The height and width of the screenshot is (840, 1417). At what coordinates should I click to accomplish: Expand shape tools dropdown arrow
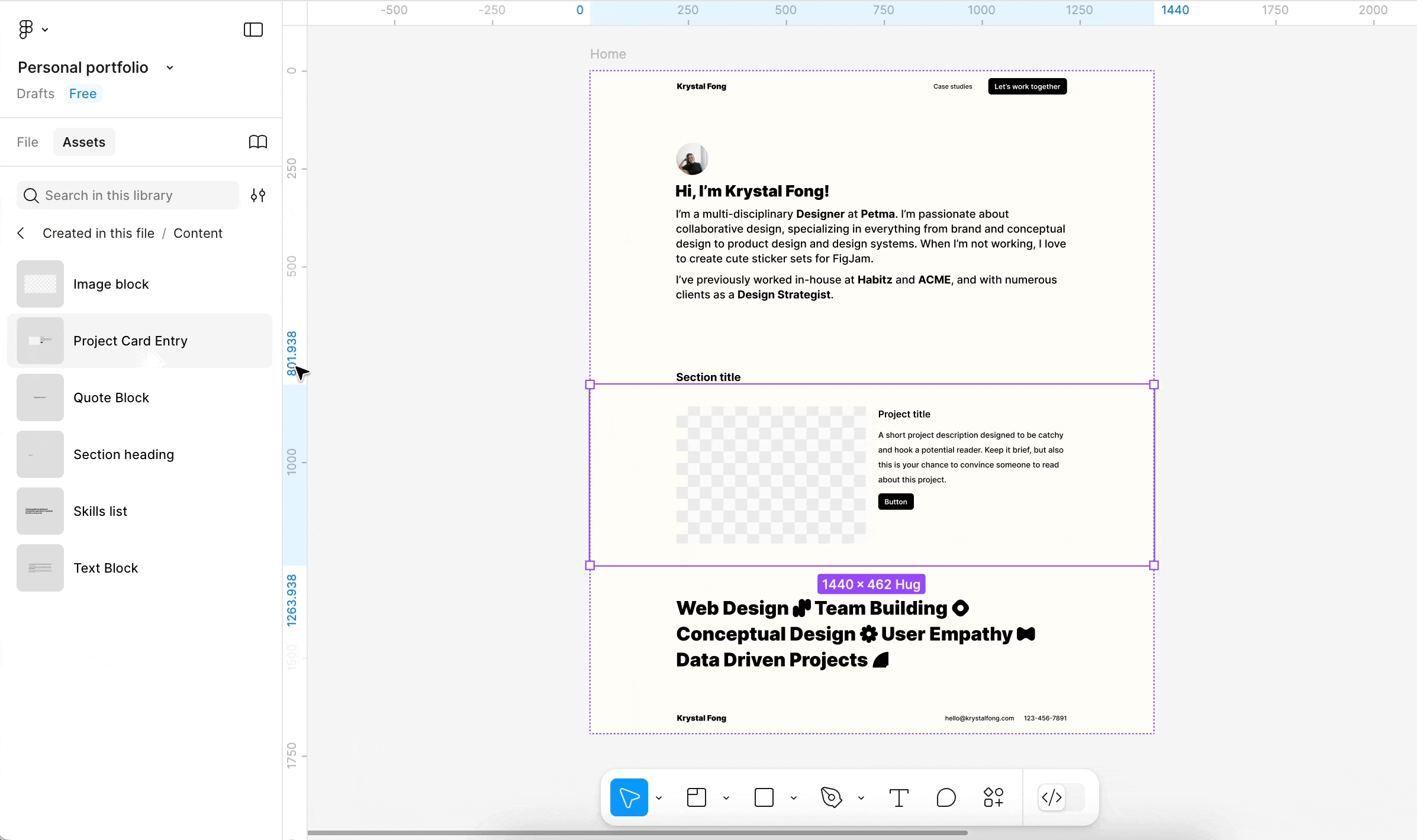pos(794,798)
